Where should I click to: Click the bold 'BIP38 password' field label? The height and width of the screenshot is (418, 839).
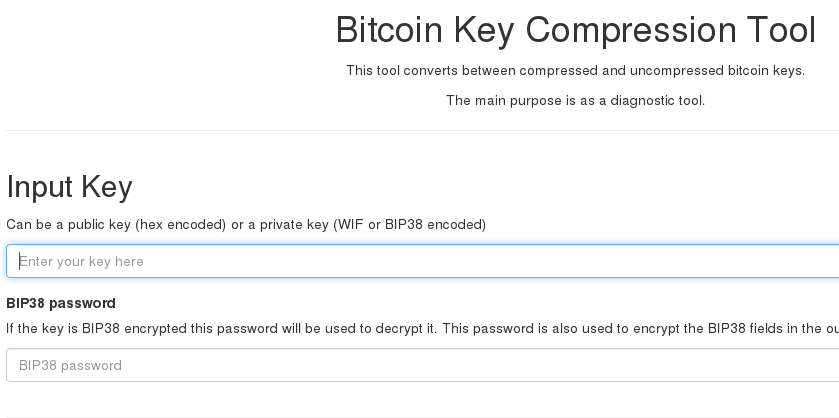click(61, 303)
